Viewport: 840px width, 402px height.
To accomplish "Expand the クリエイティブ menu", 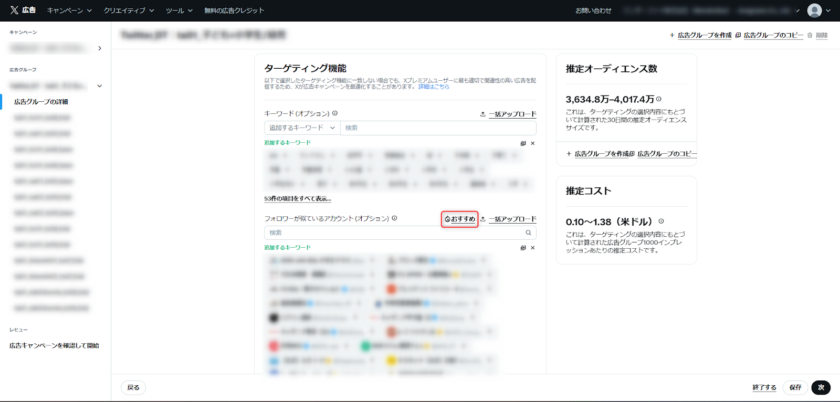I will pos(129,10).
